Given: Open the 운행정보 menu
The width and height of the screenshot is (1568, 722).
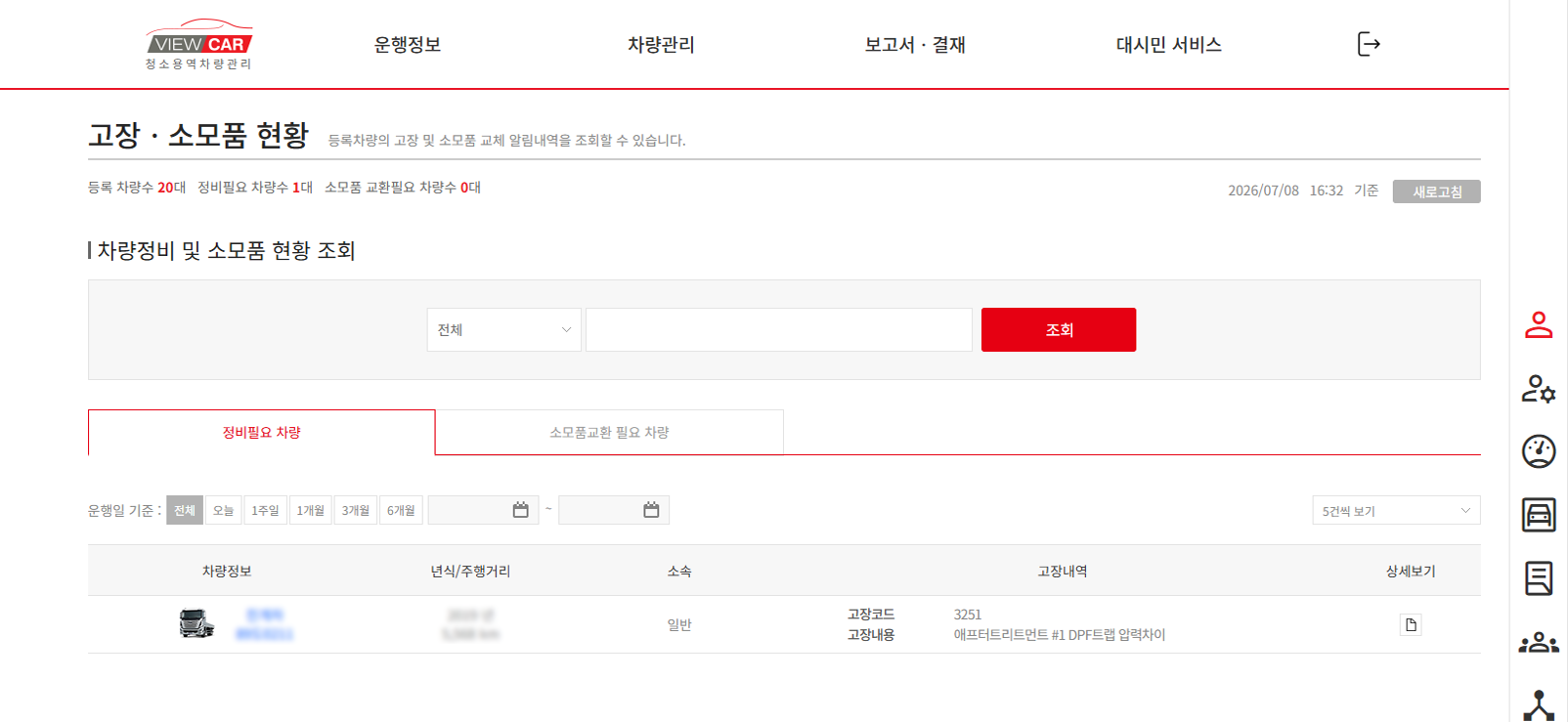Looking at the screenshot, I should (408, 44).
